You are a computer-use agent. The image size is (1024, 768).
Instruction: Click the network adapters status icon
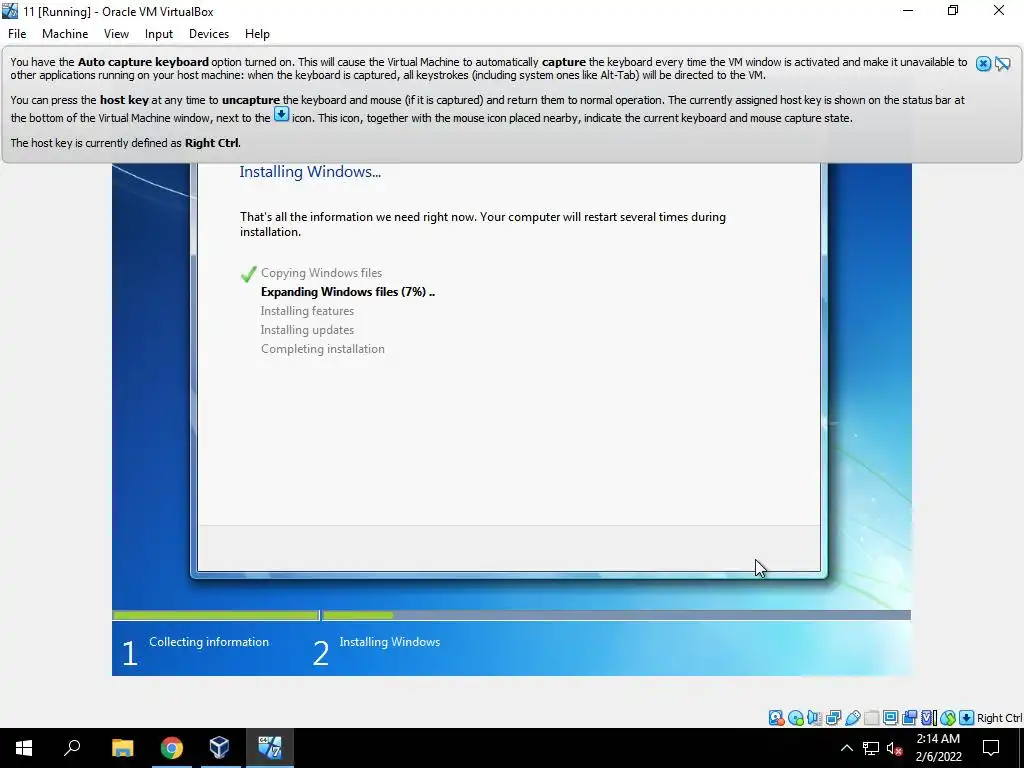tap(833, 718)
